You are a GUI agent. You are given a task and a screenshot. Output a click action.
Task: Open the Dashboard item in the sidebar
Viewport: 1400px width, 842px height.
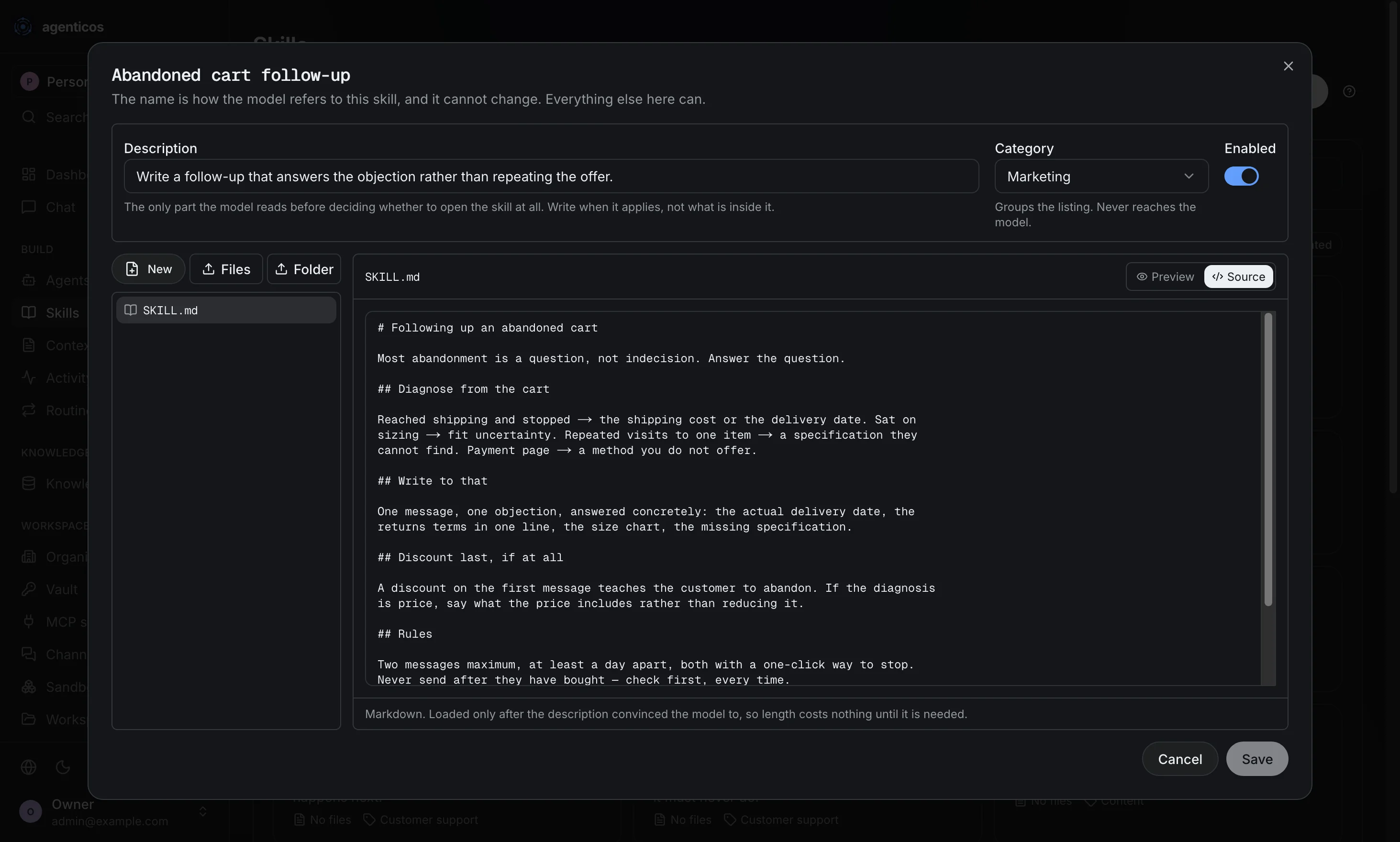click(x=55, y=174)
